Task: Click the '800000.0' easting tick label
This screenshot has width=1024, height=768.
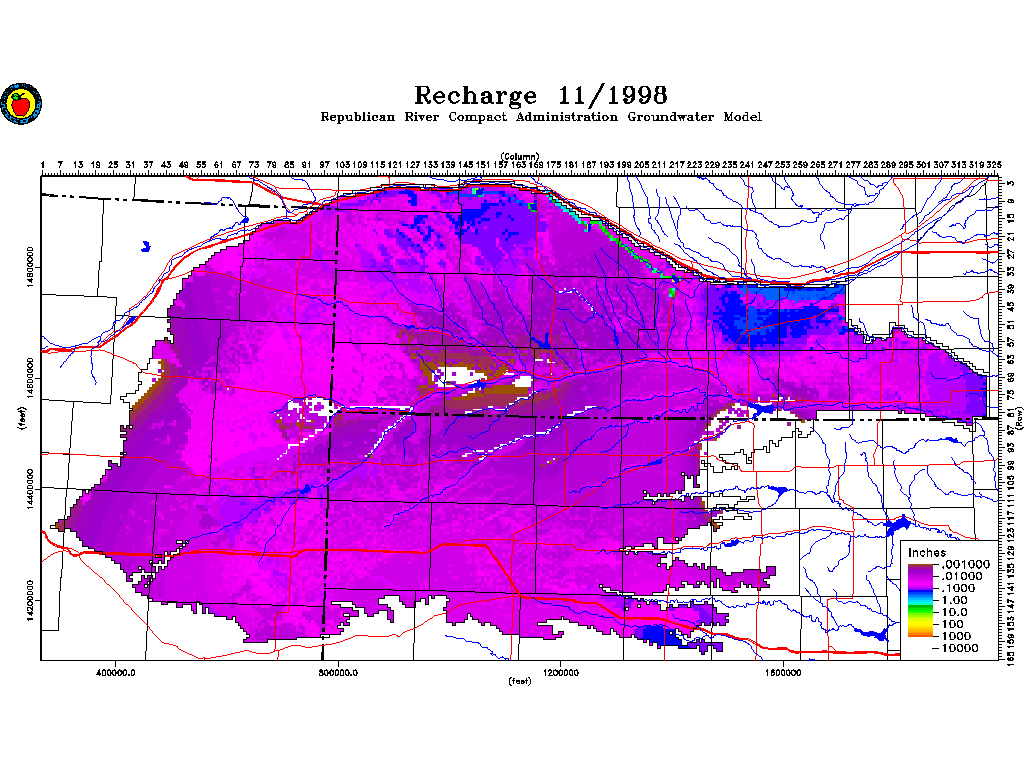Action: (x=338, y=673)
